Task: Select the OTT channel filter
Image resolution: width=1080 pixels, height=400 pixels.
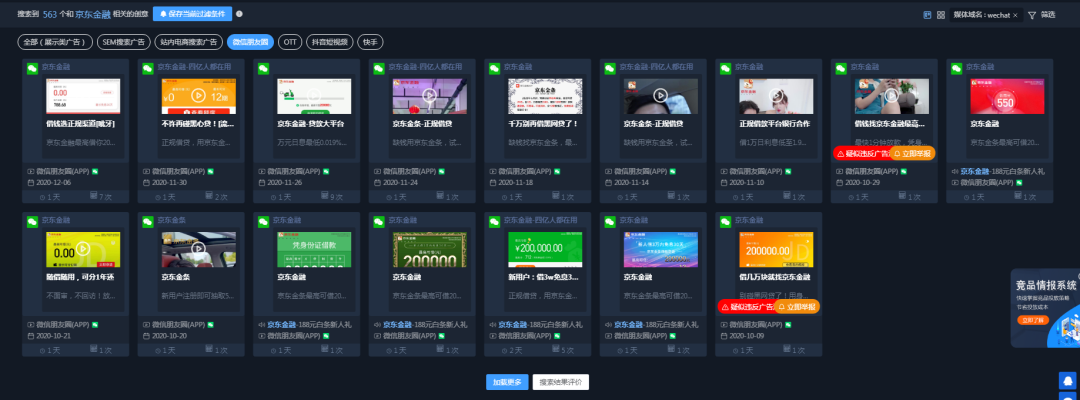Action: pyautogui.click(x=290, y=42)
